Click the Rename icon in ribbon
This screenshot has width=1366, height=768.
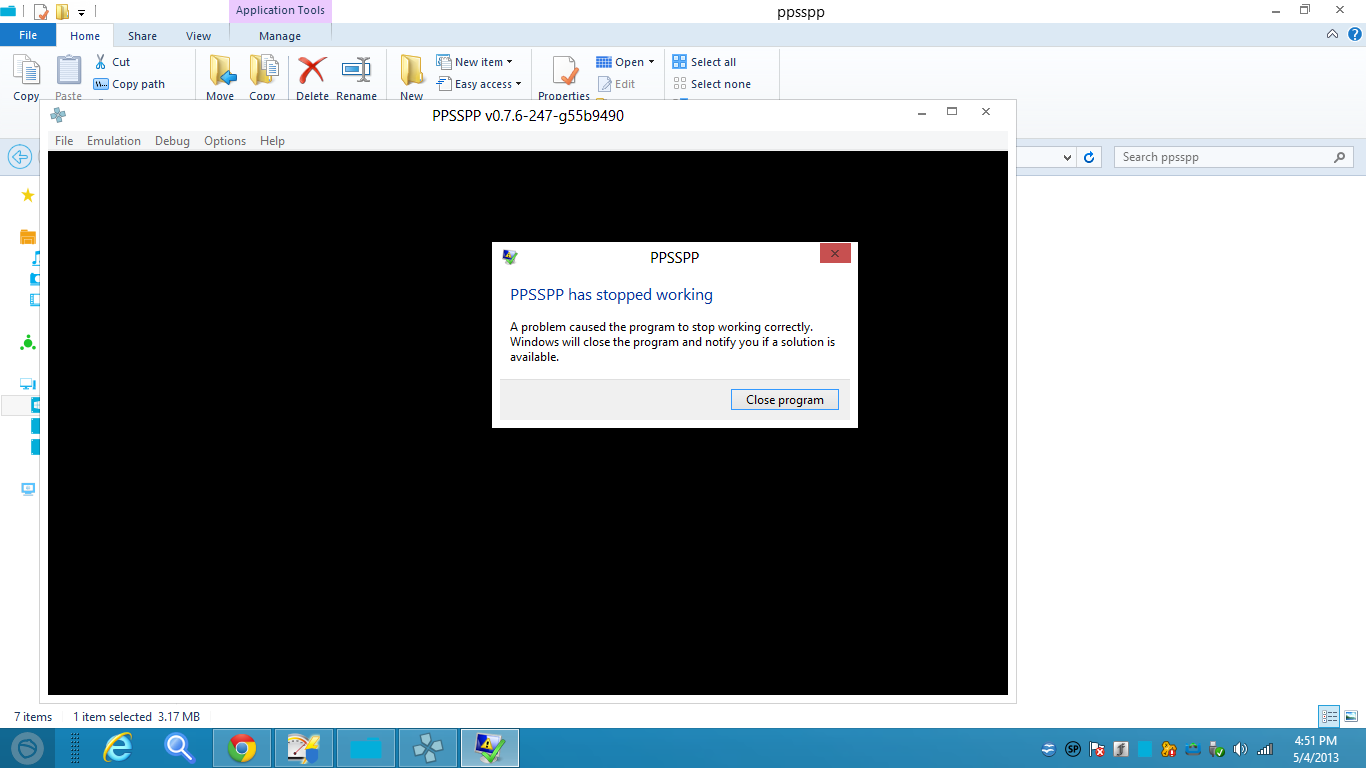pyautogui.click(x=356, y=72)
